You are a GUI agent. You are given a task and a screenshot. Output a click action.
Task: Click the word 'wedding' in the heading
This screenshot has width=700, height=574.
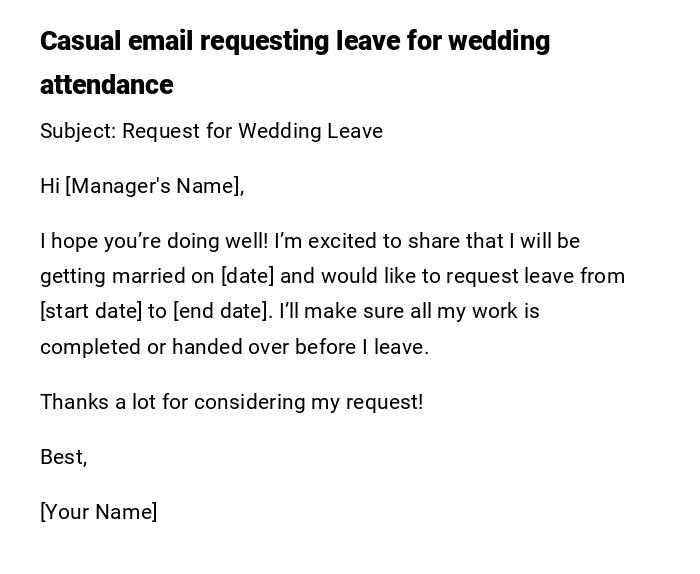(499, 42)
